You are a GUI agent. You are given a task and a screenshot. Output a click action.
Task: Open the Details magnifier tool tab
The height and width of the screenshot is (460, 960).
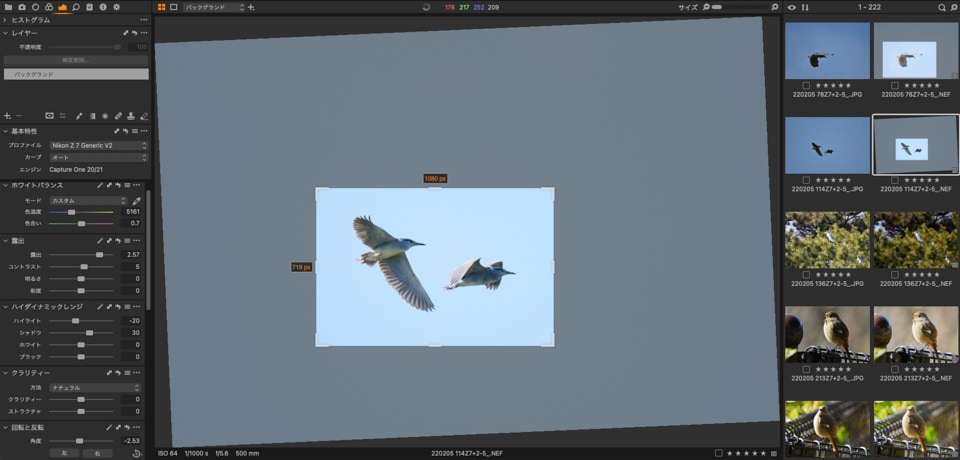(x=76, y=7)
